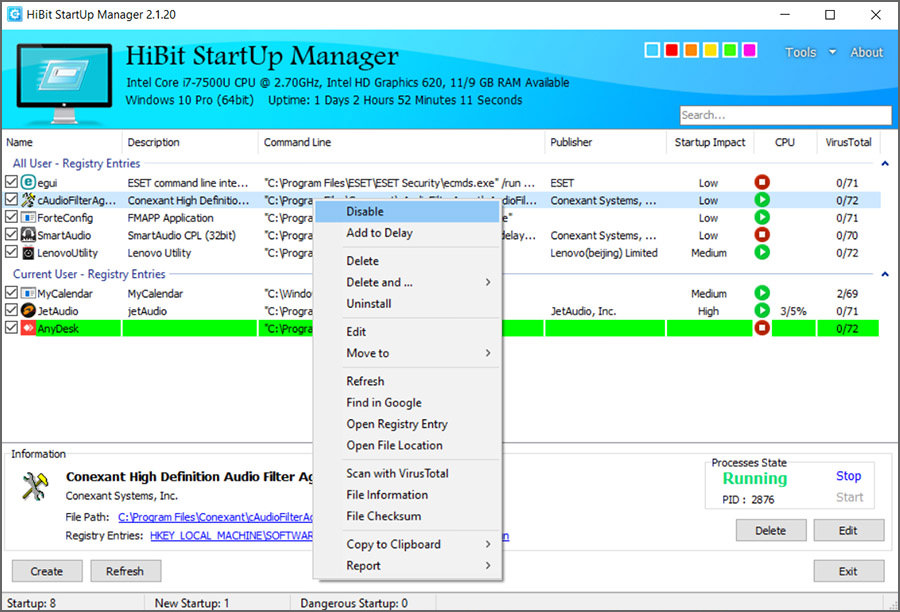Click the ForteConfig entry icon
This screenshot has height=612, width=900.
pos(28,218)
